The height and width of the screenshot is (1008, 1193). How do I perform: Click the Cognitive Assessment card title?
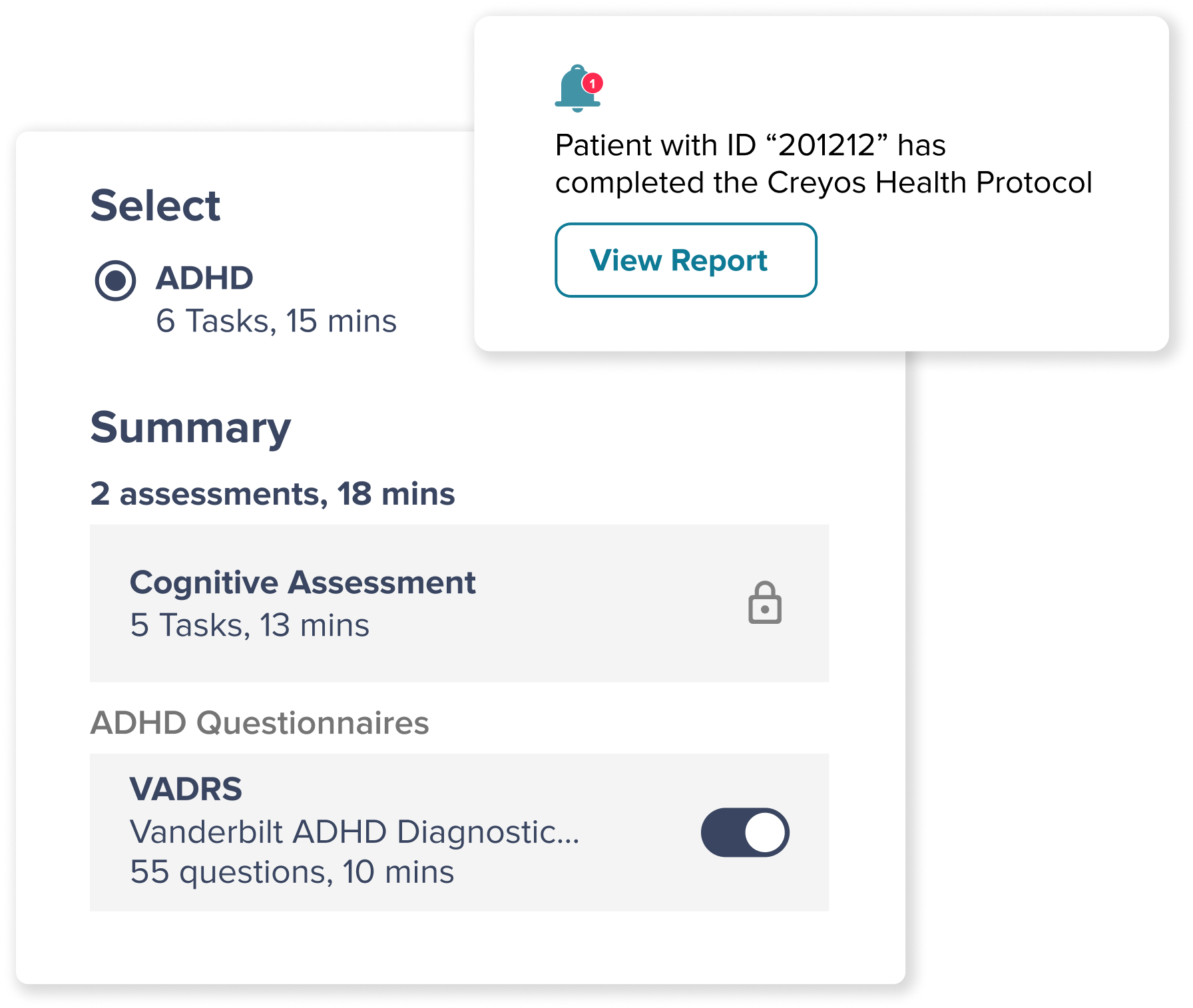(x=303, y=583)
